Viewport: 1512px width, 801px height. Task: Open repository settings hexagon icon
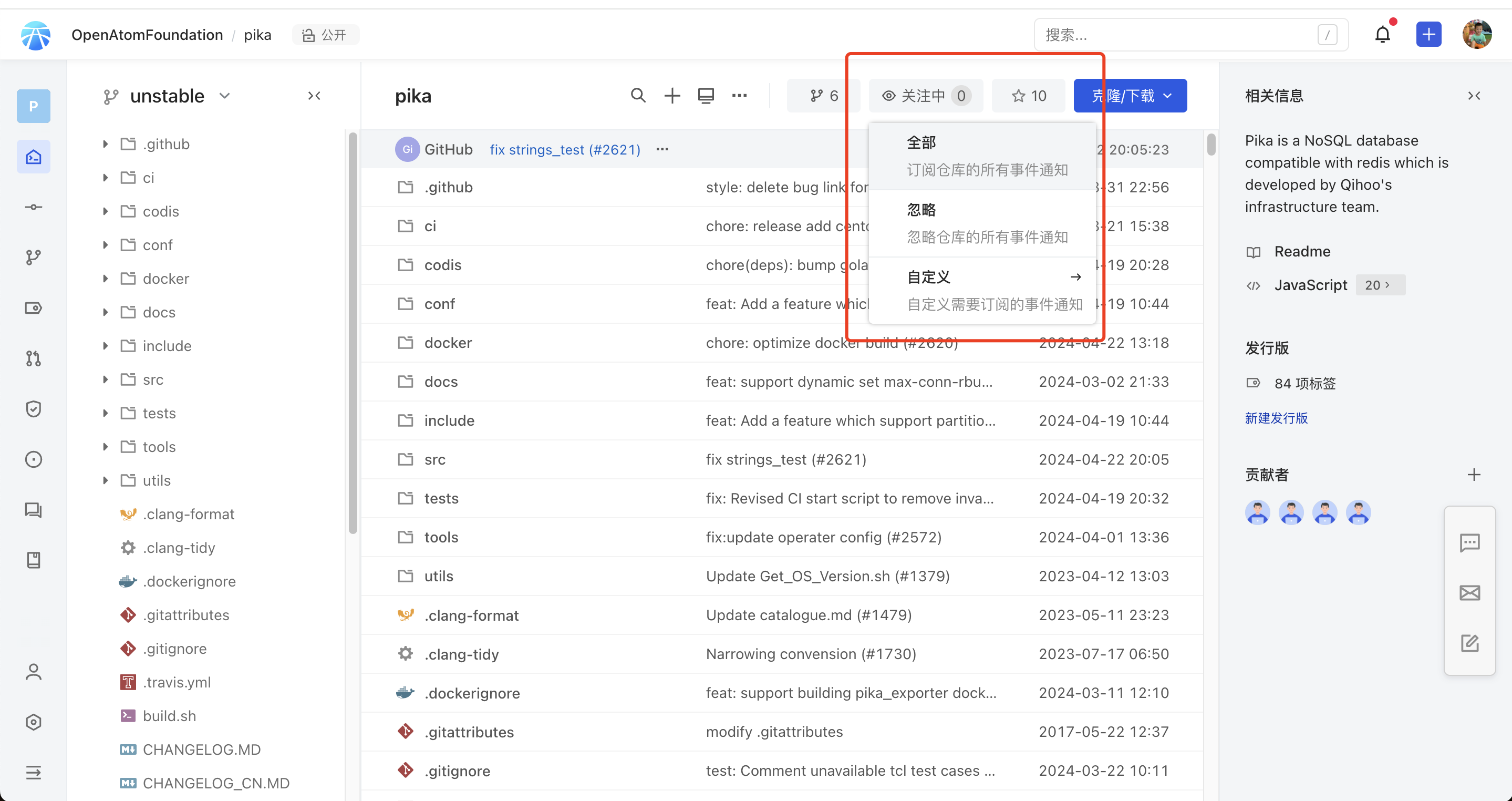pyautogui.click(x=34, y=722)
